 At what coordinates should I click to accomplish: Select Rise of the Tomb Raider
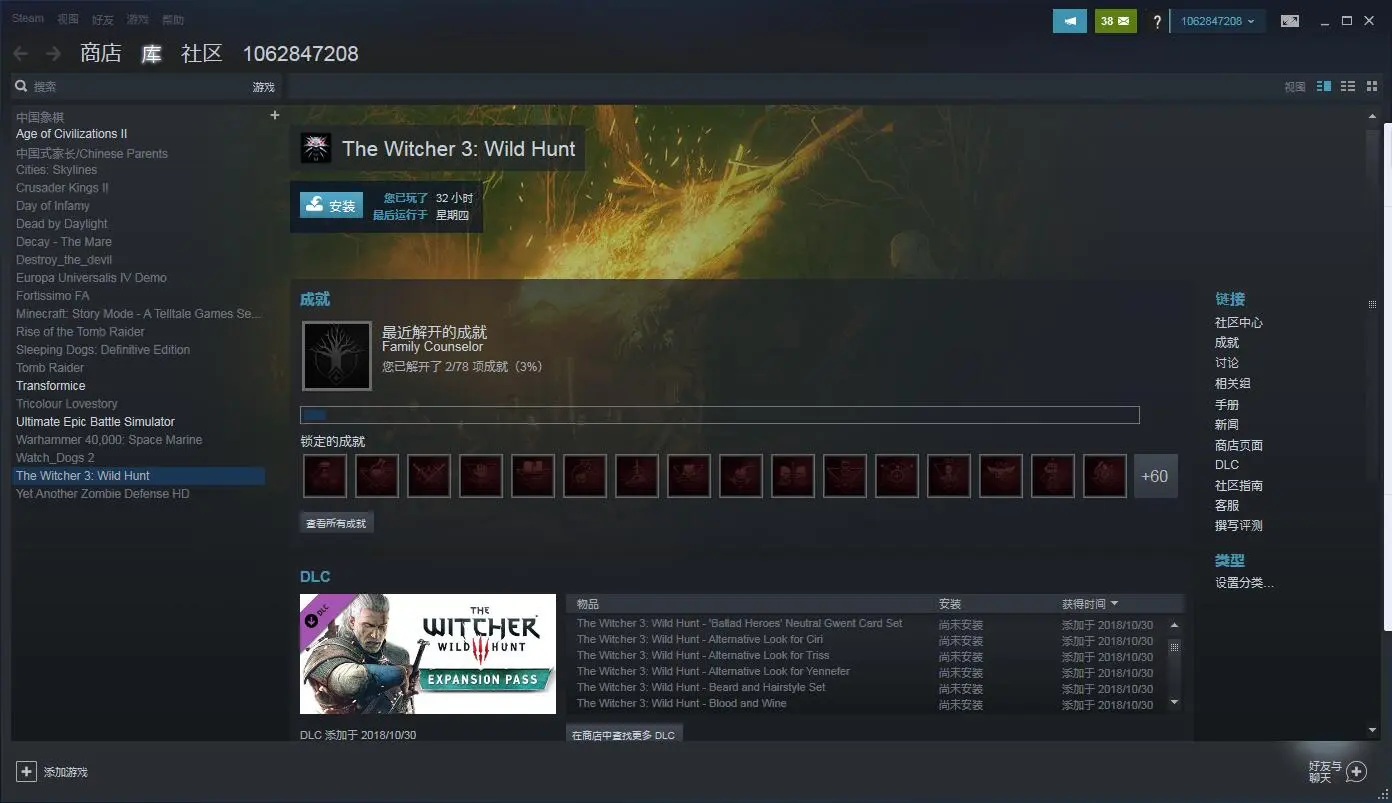pyautogui.click(x=80, y=332)
